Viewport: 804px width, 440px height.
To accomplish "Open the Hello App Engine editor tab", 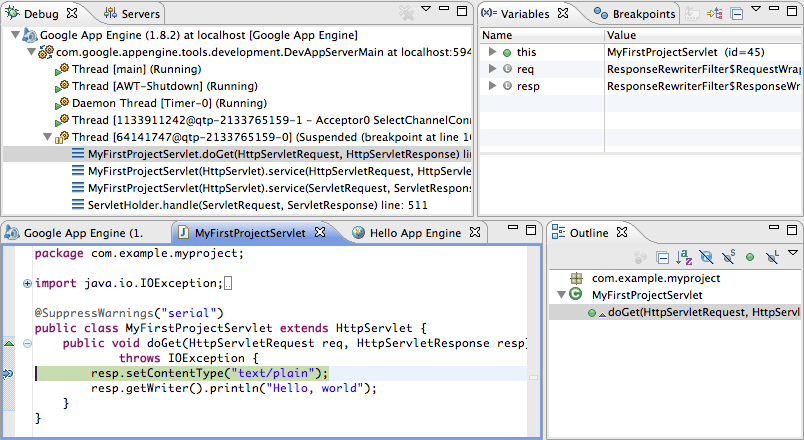I will (412, 232).
